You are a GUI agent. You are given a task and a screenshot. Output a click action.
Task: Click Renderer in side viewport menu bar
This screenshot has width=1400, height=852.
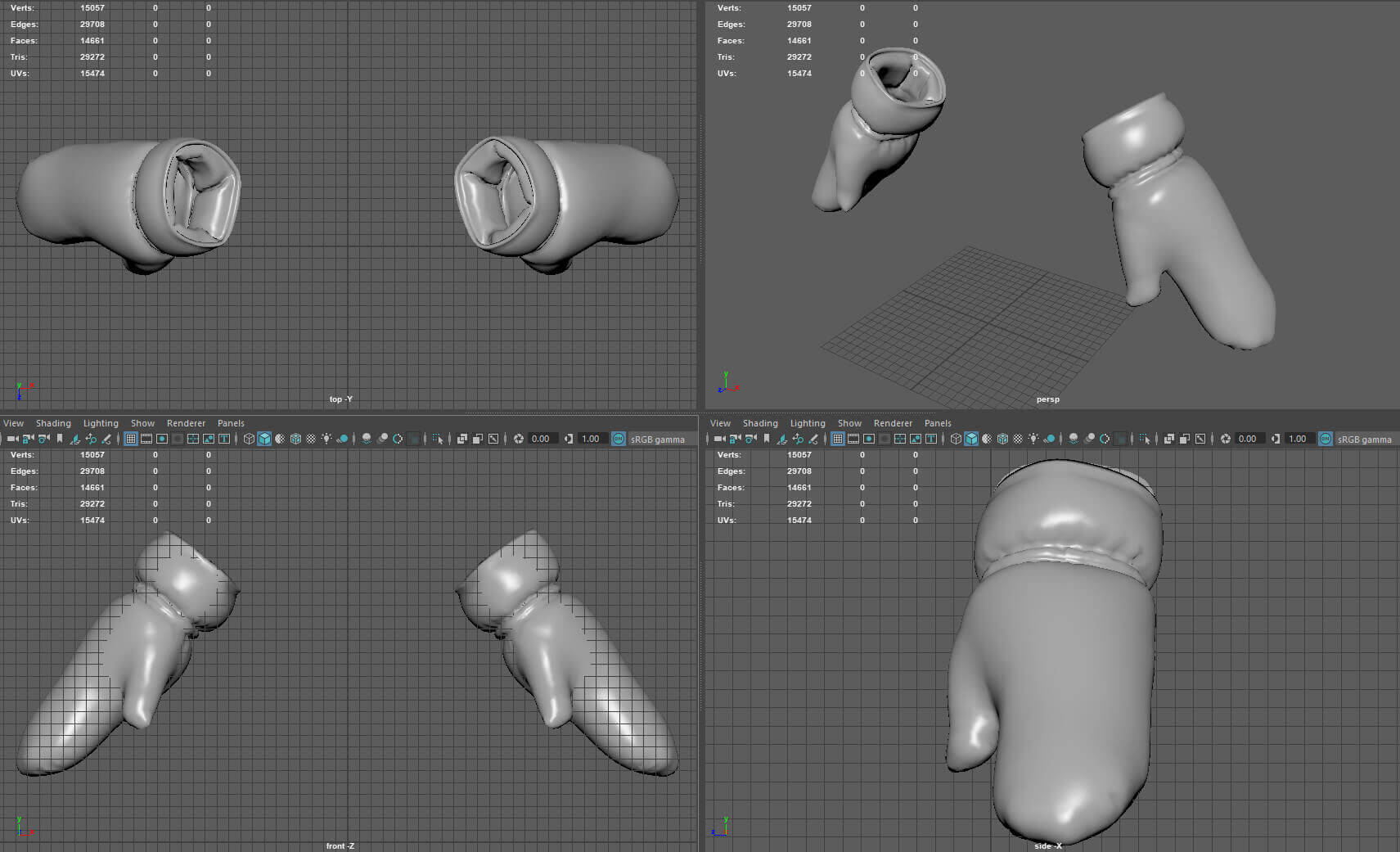[x=893, y=423]
